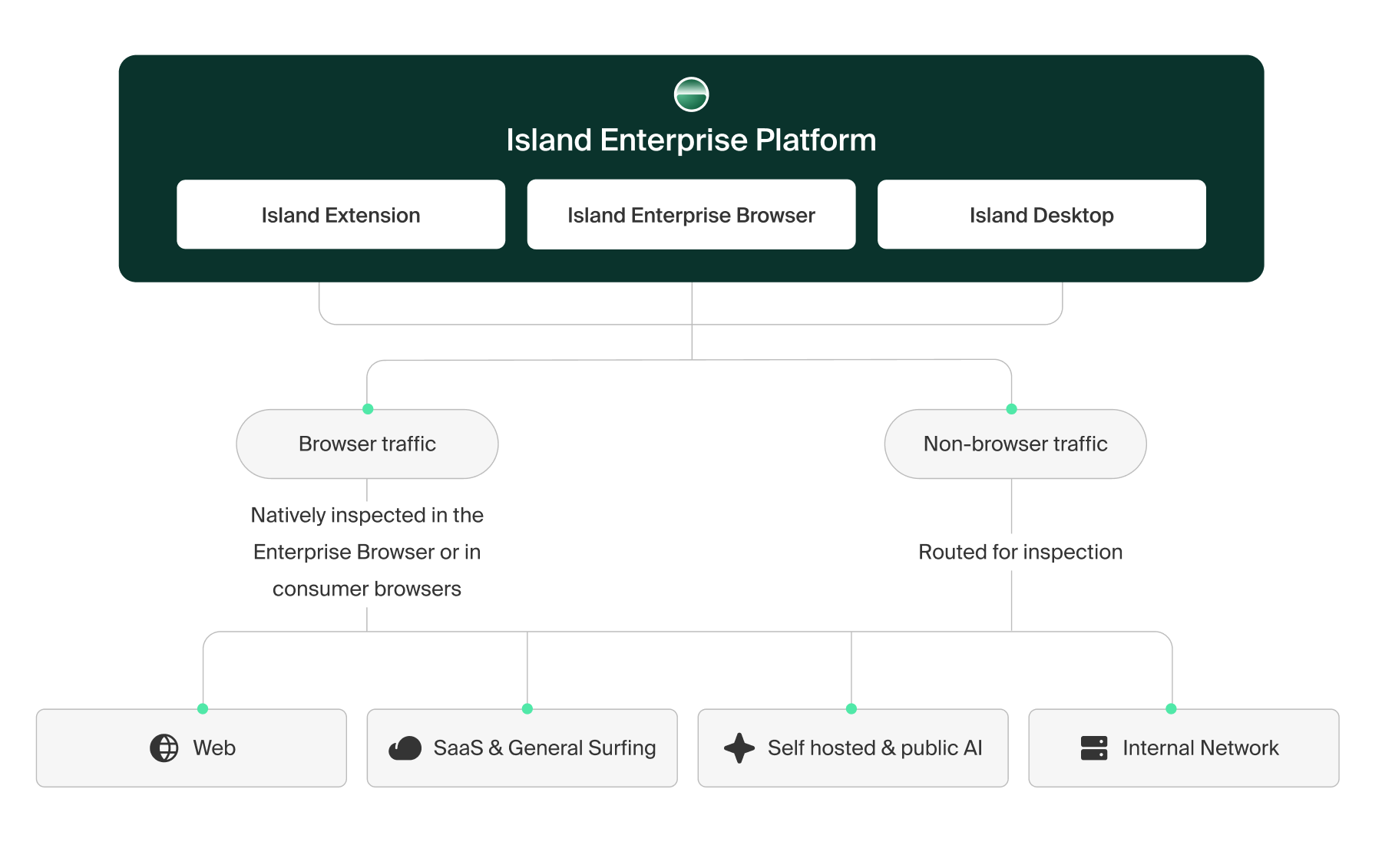This screenshot has height=868, width=1382.
Task: Click the Non-browser traffic pill
Action: point(1015,444)
